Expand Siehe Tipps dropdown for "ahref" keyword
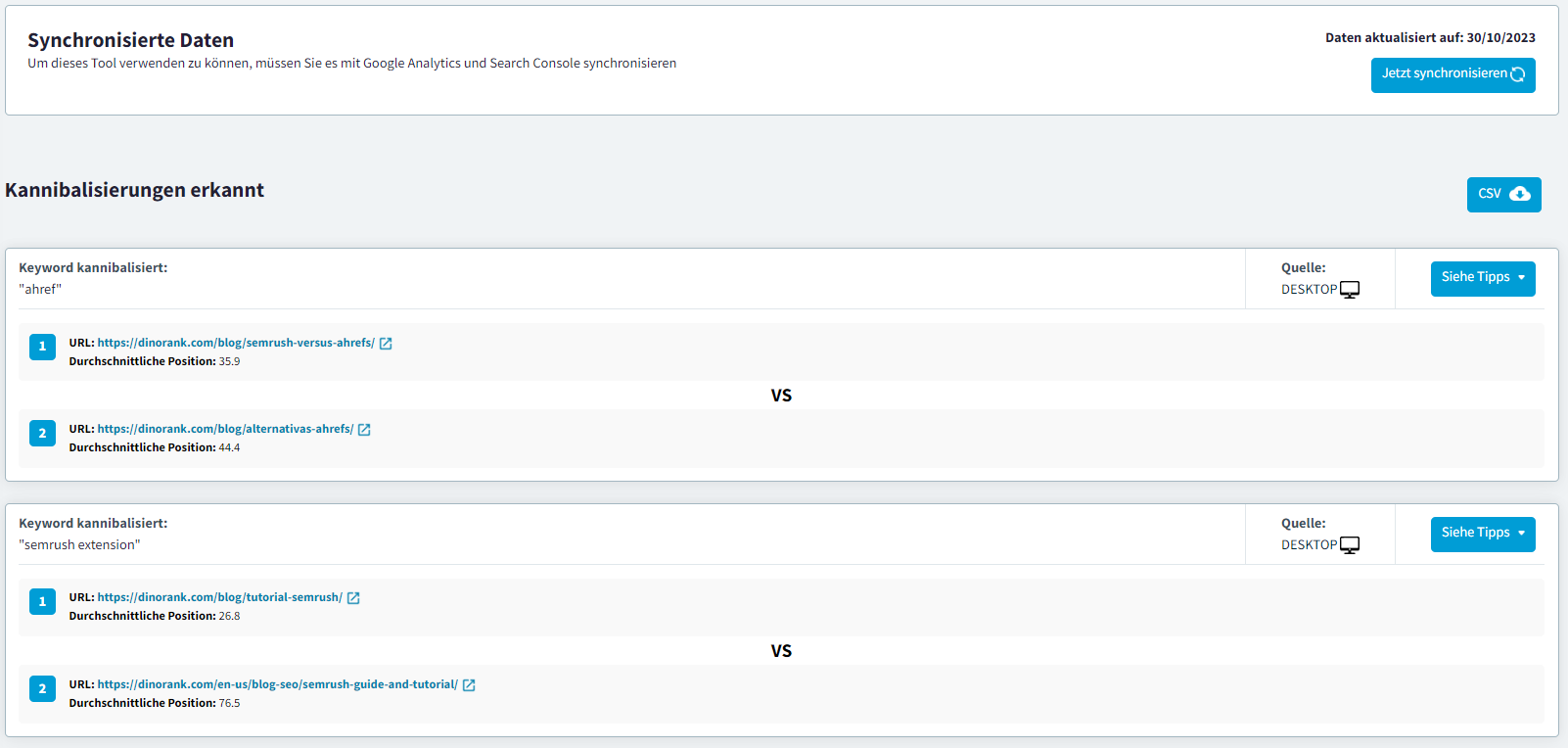Image resolution: width=1568 pixels, height=748 pixels. click(1482, 278)
